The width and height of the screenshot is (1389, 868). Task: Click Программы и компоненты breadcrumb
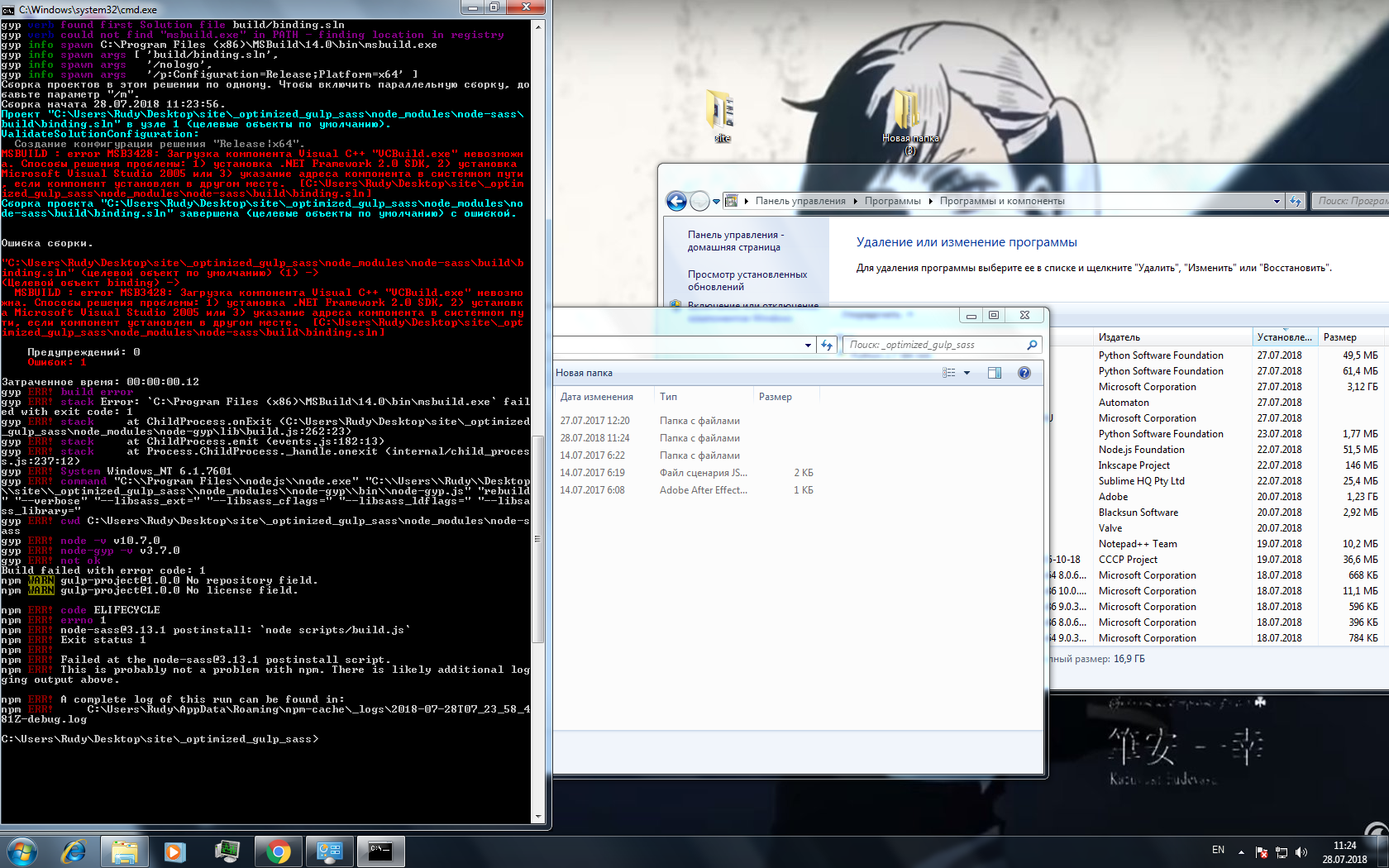[x=1002, y=201]
